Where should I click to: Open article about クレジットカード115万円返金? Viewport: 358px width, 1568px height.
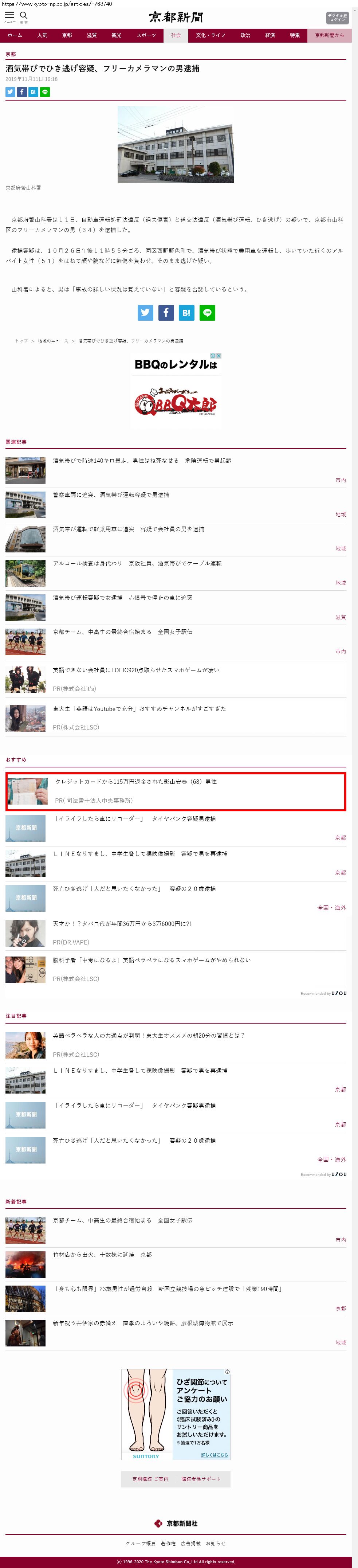pos(176,791)
